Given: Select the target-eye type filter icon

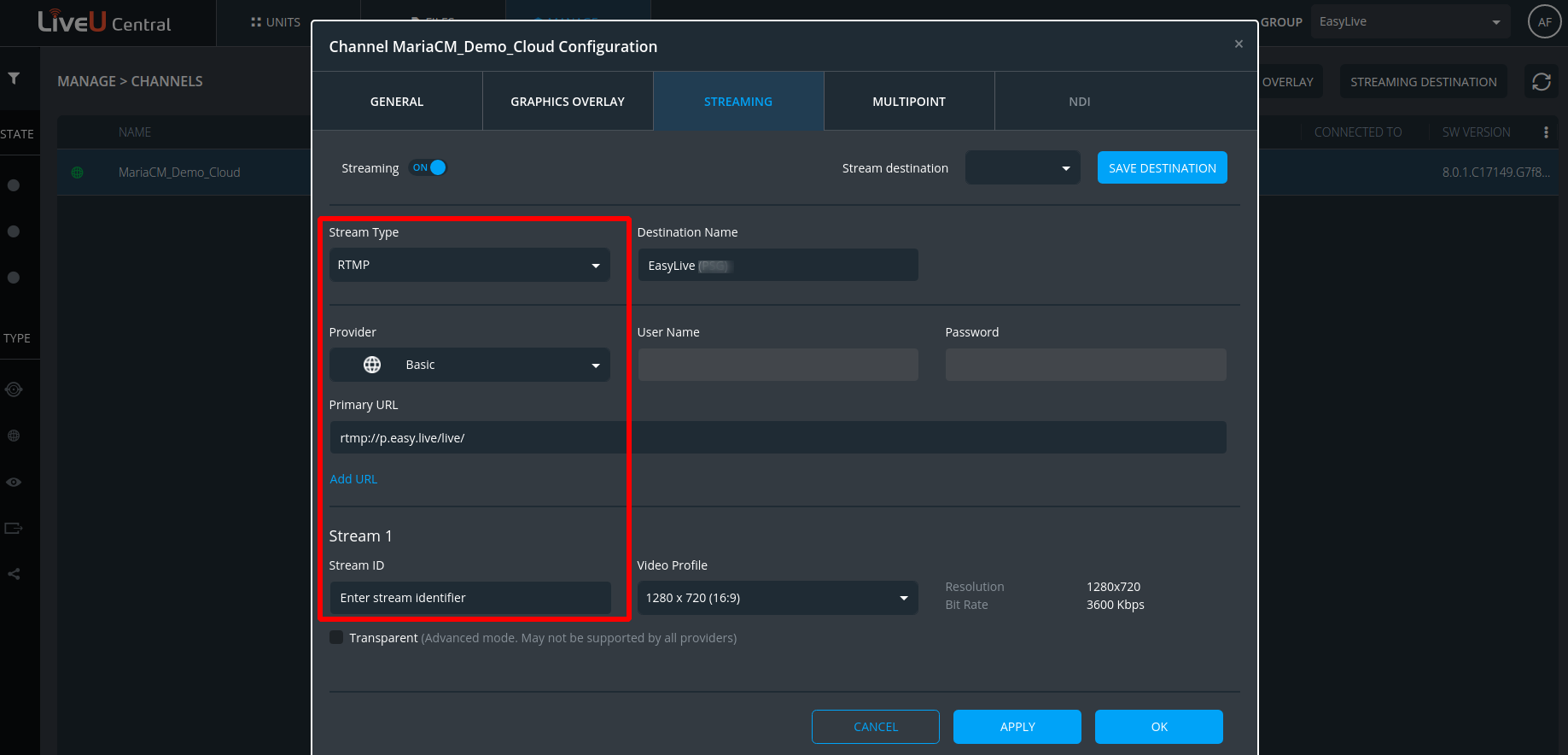Looking at the screenshot, I should (14, 389).
